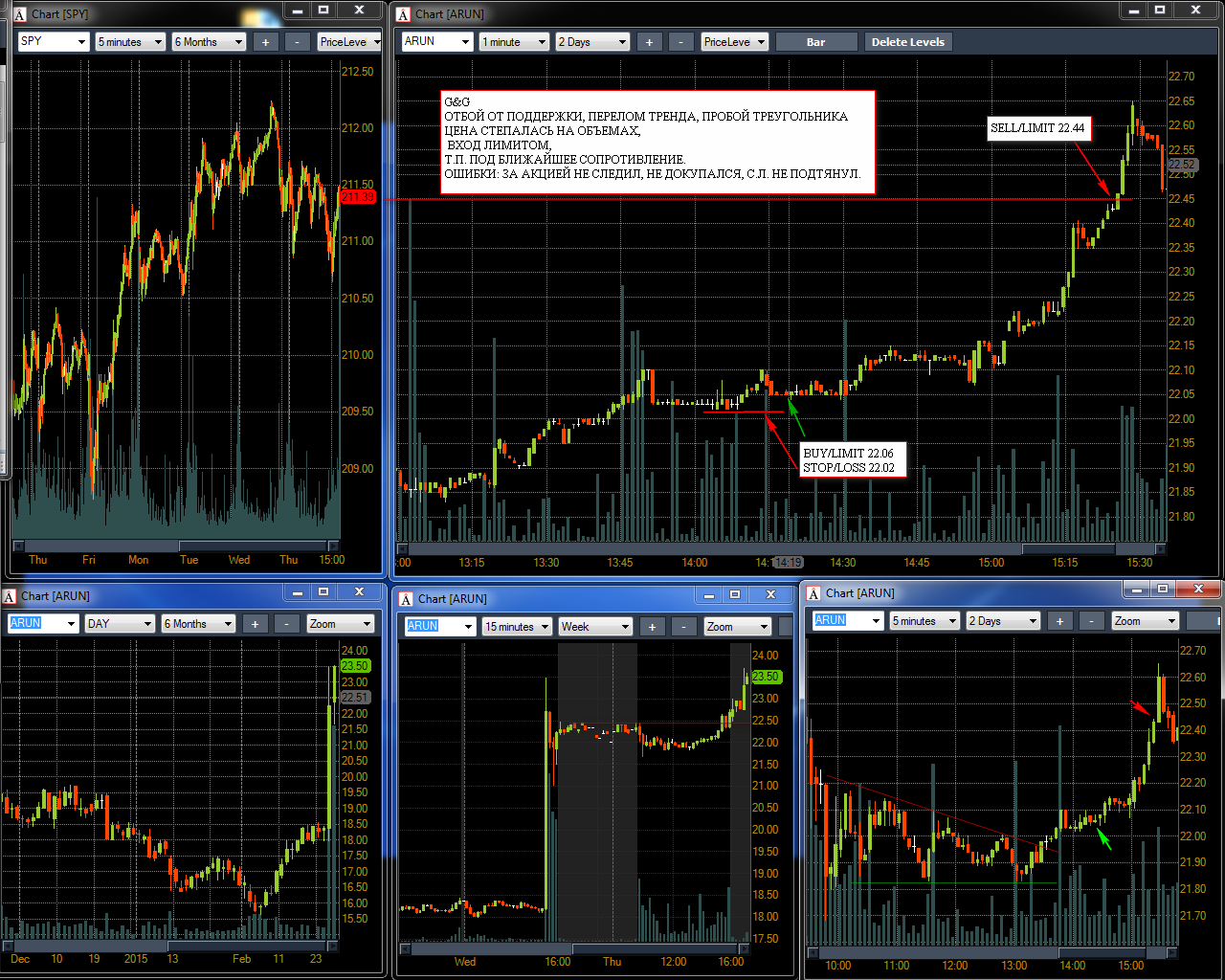Viewport: 1225px width, 980px height.
Task: Open Zoom dropdown in the 5 minutes ARUN chart
Action: (1146, 620)
